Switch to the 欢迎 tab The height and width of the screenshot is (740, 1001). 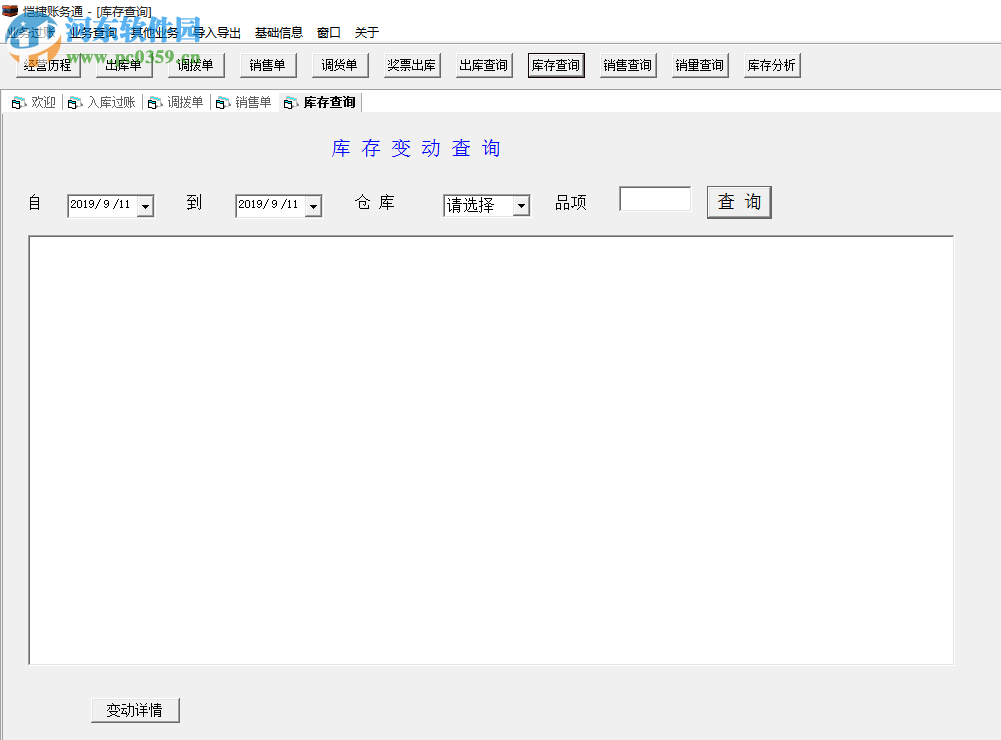[x=34, y=103]
